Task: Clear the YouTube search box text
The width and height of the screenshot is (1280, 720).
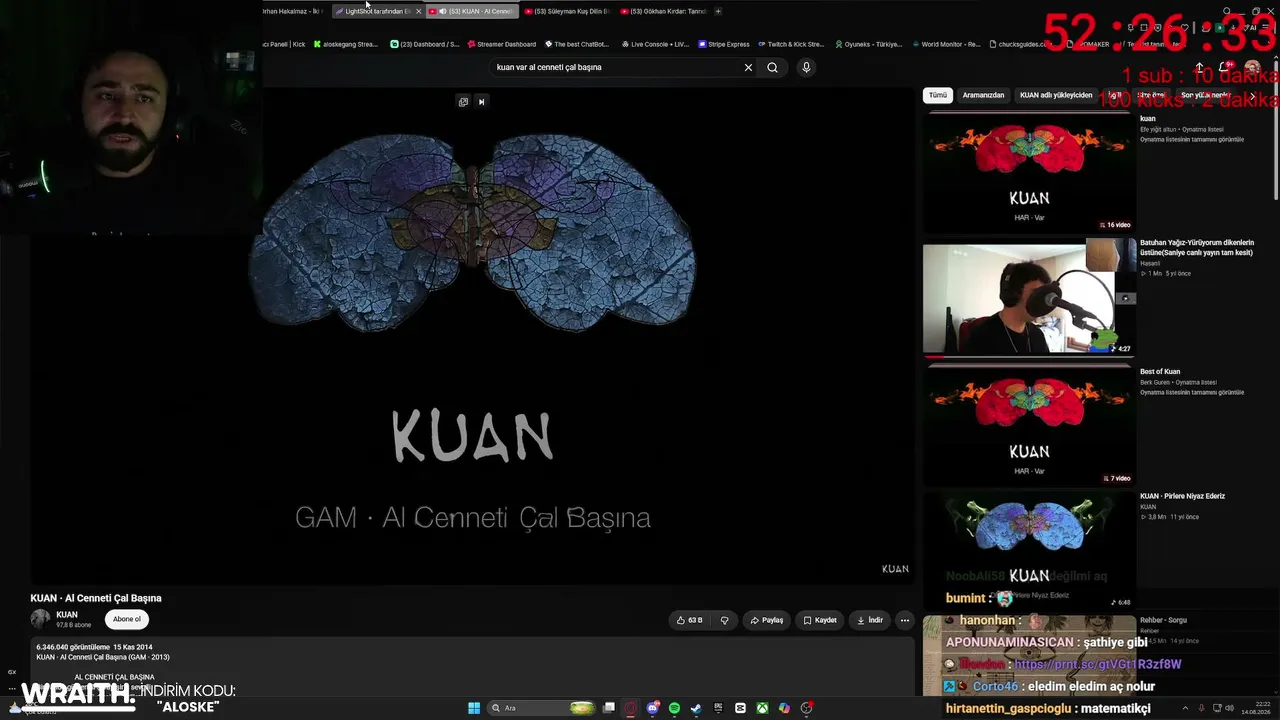Action: click(748, 67)
